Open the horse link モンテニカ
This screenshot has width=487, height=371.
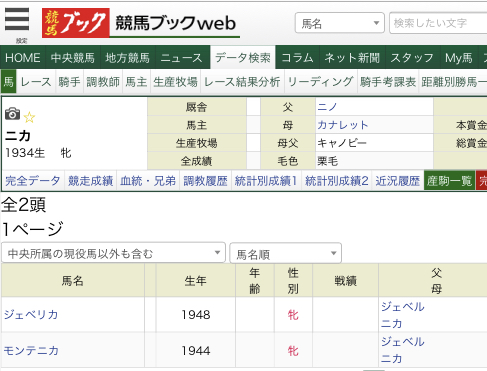tap(31, 350)
